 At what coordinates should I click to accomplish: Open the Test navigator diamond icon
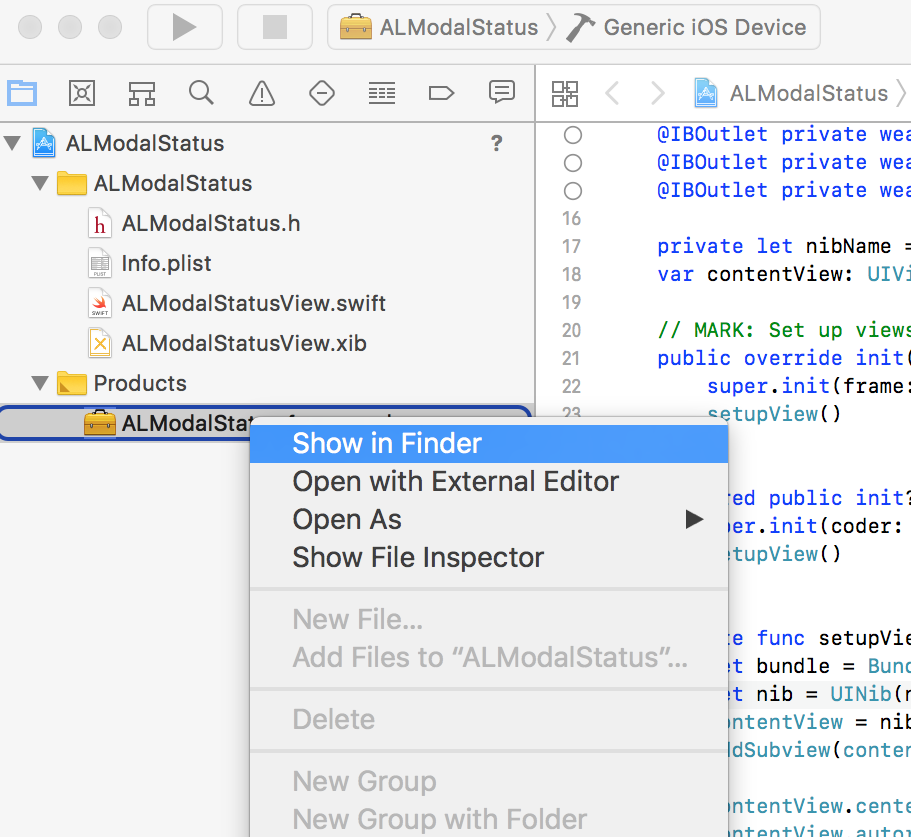(x=322, y=93)
